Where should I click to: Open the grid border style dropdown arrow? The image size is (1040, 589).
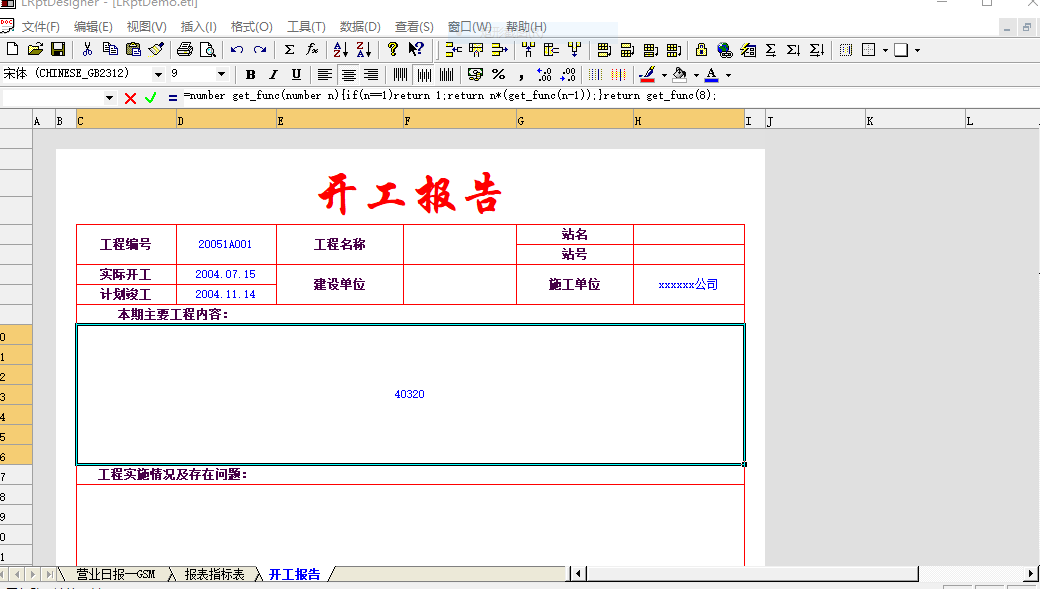[x=885, y=50]
